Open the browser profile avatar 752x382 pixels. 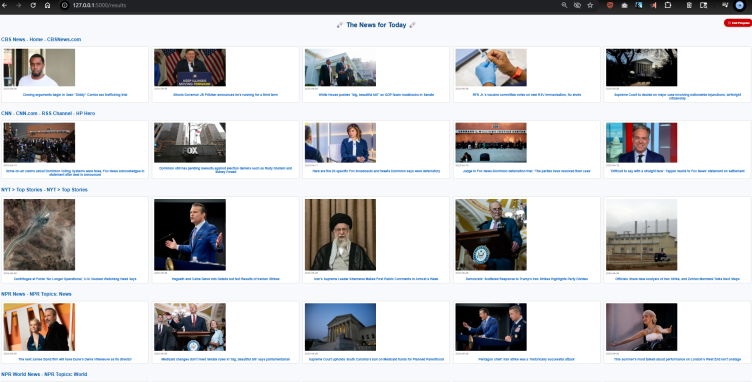(x=740, y=5)
